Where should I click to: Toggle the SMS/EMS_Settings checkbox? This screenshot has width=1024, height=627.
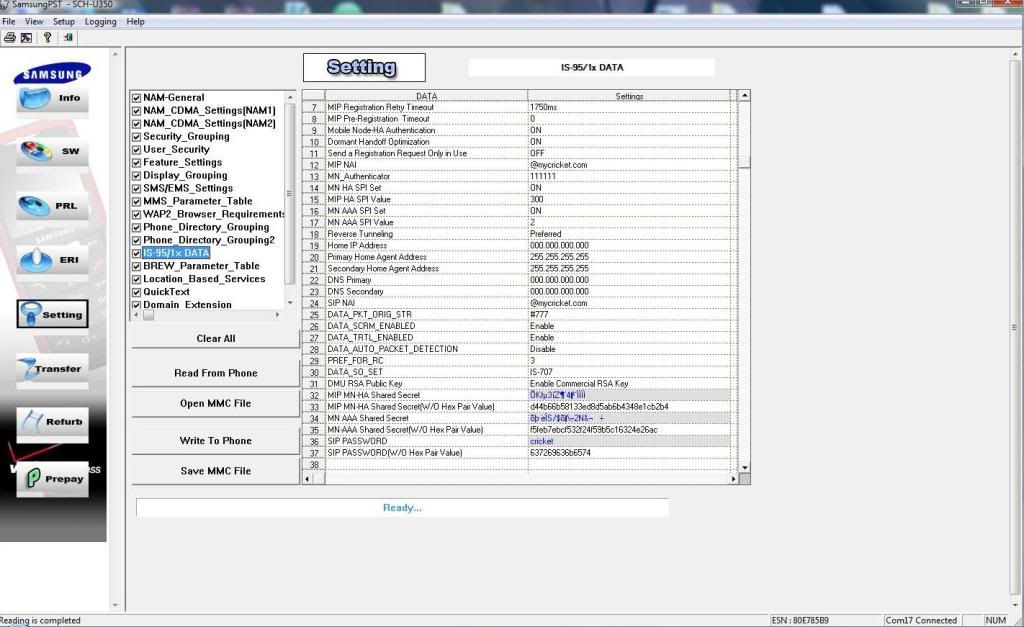[136, 189]
